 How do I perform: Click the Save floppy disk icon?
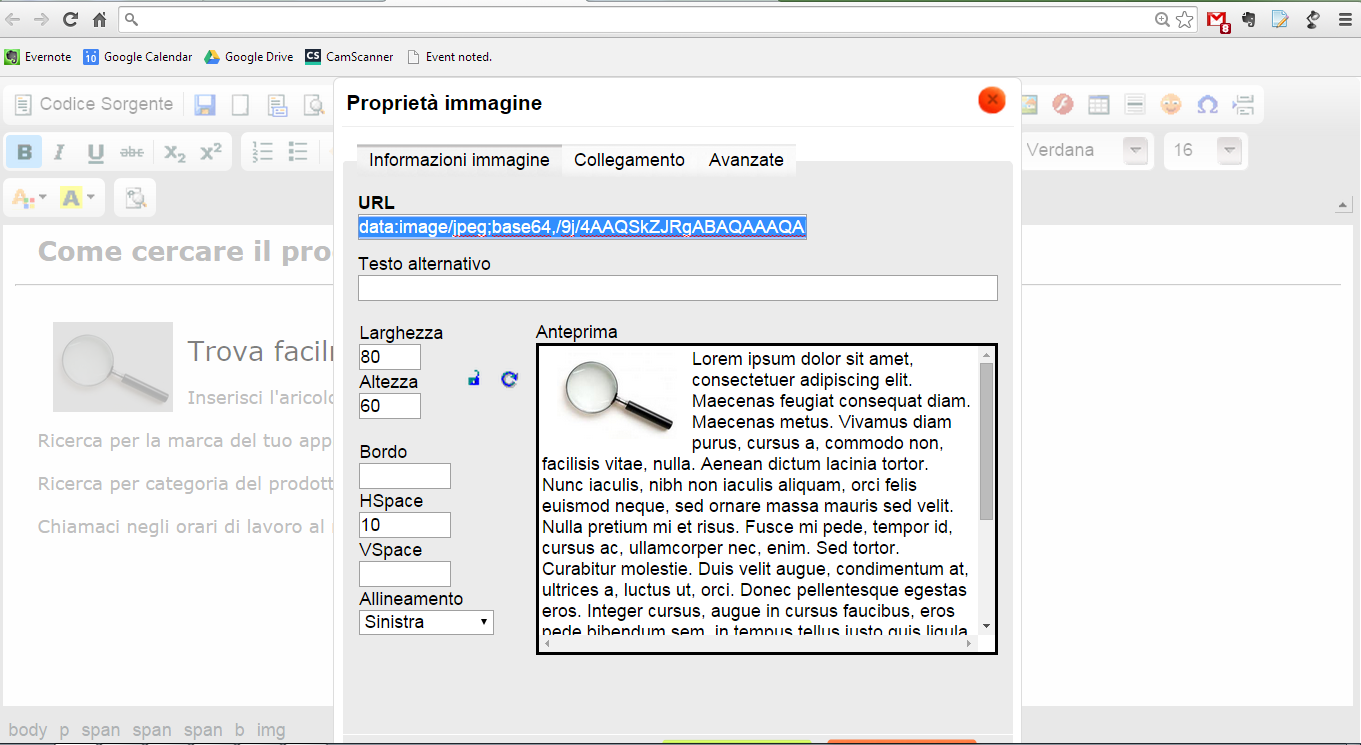point(205,105)
